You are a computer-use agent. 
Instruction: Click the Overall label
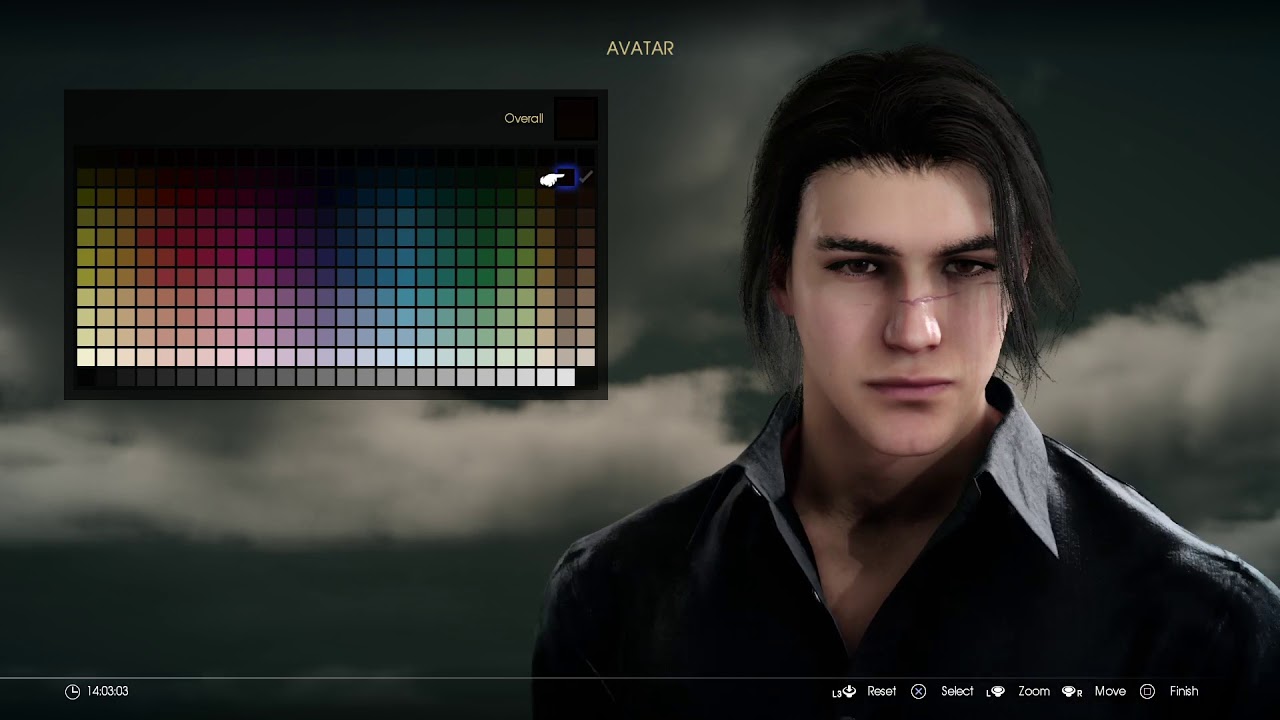(524, 118)
